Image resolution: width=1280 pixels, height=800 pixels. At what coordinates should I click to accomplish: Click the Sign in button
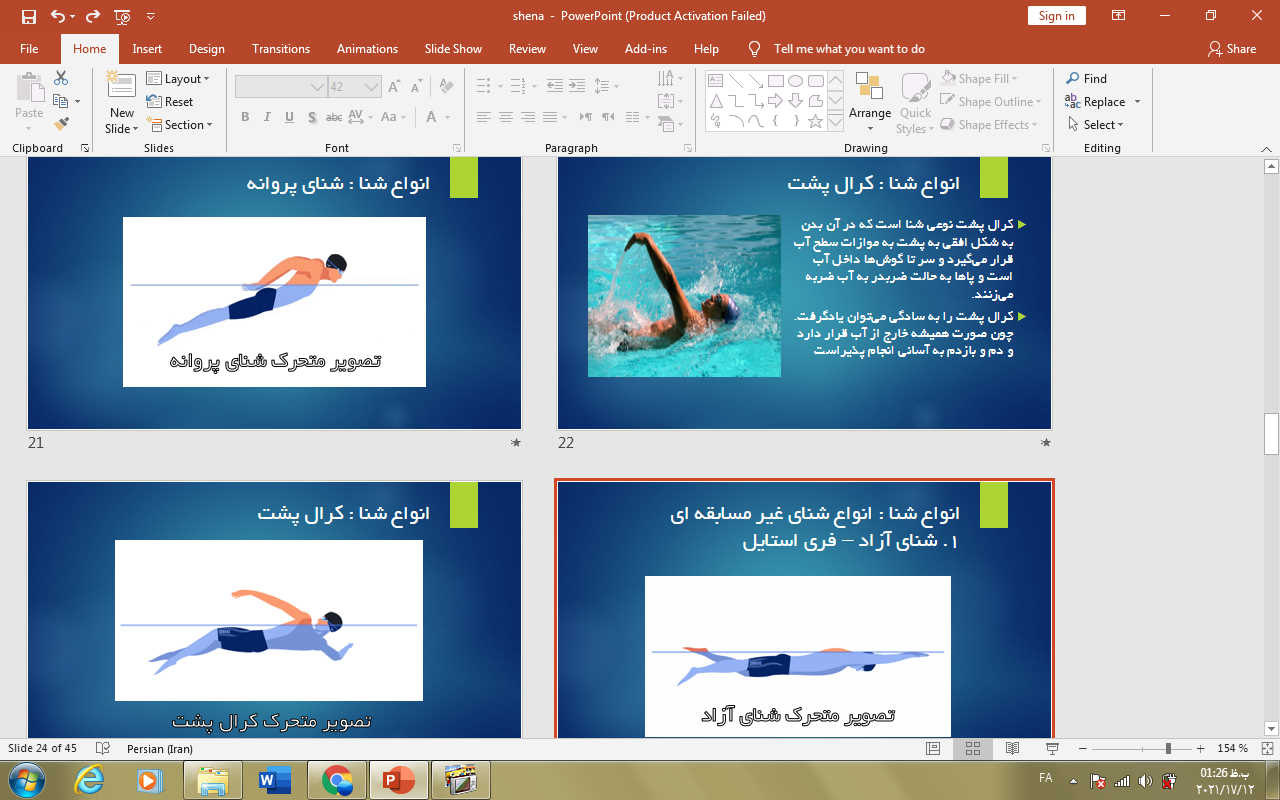pyautogui.click(x=1056, y=15)
